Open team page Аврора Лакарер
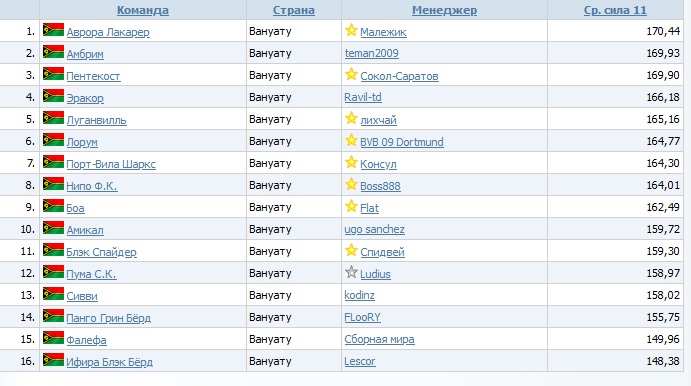 pyautogui.click(x=108, y=32)
